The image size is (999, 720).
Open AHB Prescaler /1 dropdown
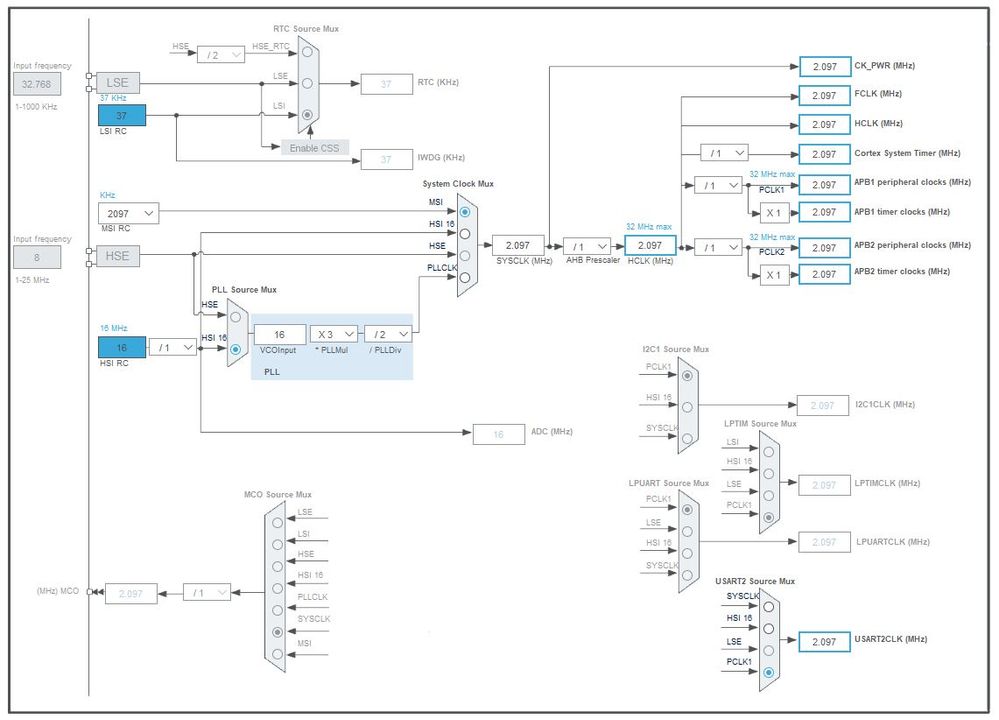pos(587,246)
